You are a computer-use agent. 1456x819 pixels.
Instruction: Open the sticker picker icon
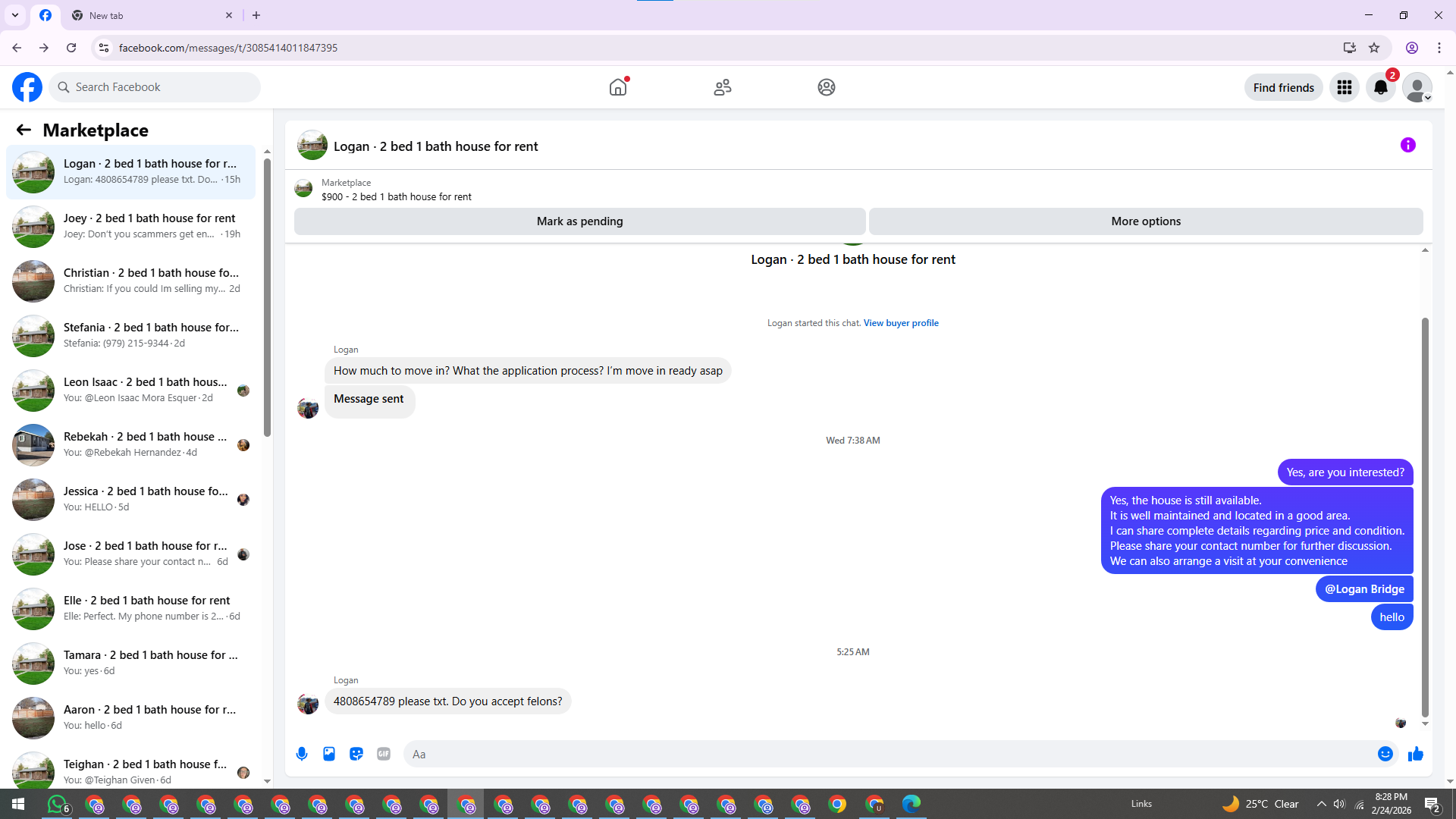point(356,754)
